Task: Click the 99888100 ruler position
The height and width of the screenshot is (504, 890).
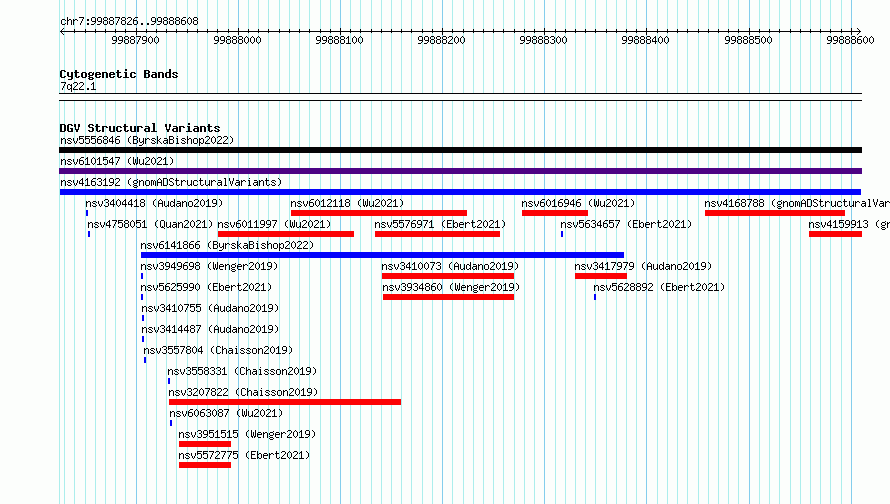Action: click(339, 40)
